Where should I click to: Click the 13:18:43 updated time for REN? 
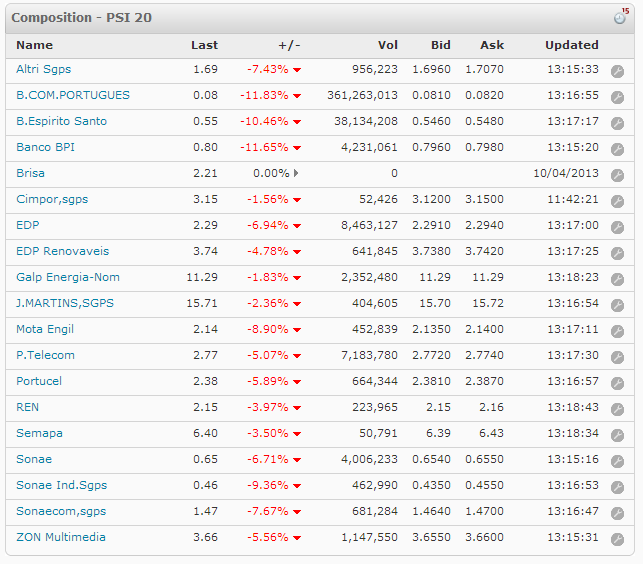(x=573, y=407)
